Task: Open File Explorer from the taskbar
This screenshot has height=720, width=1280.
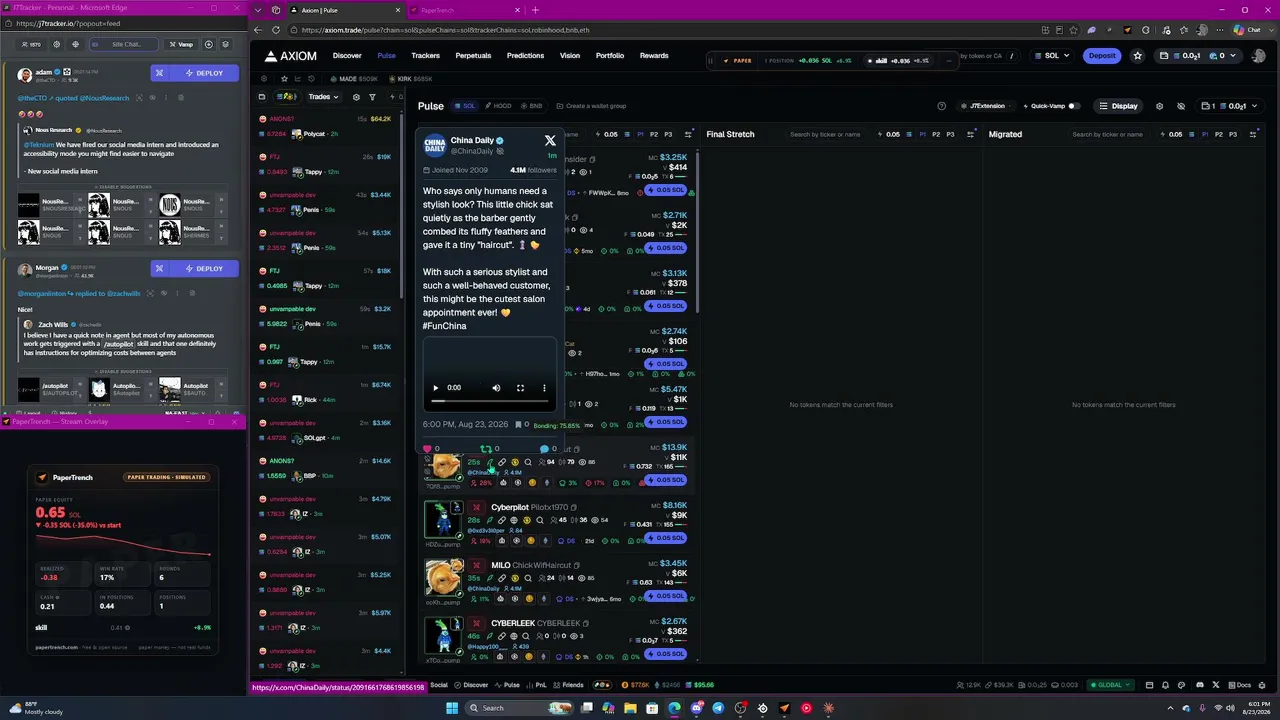Action: tap(630, 708)
